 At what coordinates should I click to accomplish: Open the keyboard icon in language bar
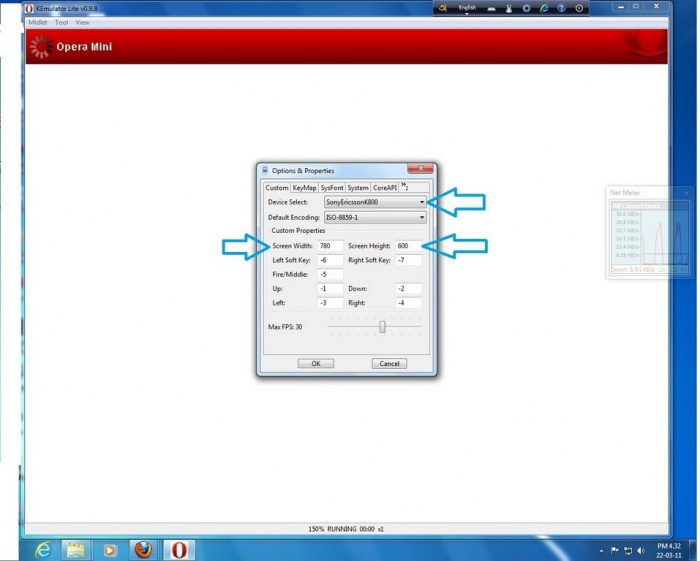tap(491, 9)
